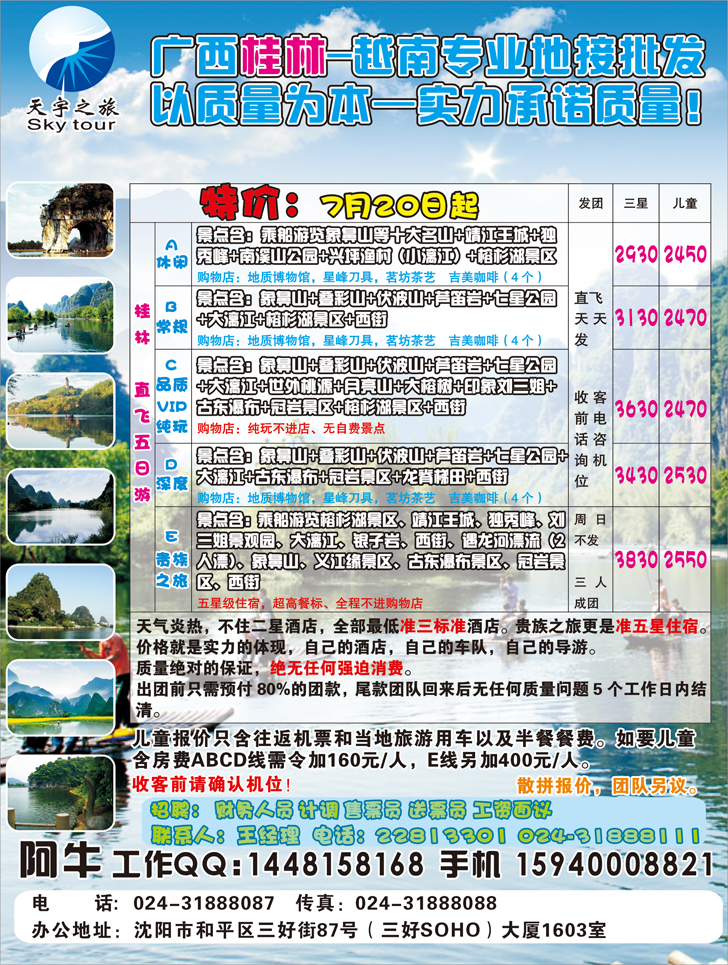This screenshot has height=965, width=728.
Task: Click three-star price 3130
Action: pos(636,318)
